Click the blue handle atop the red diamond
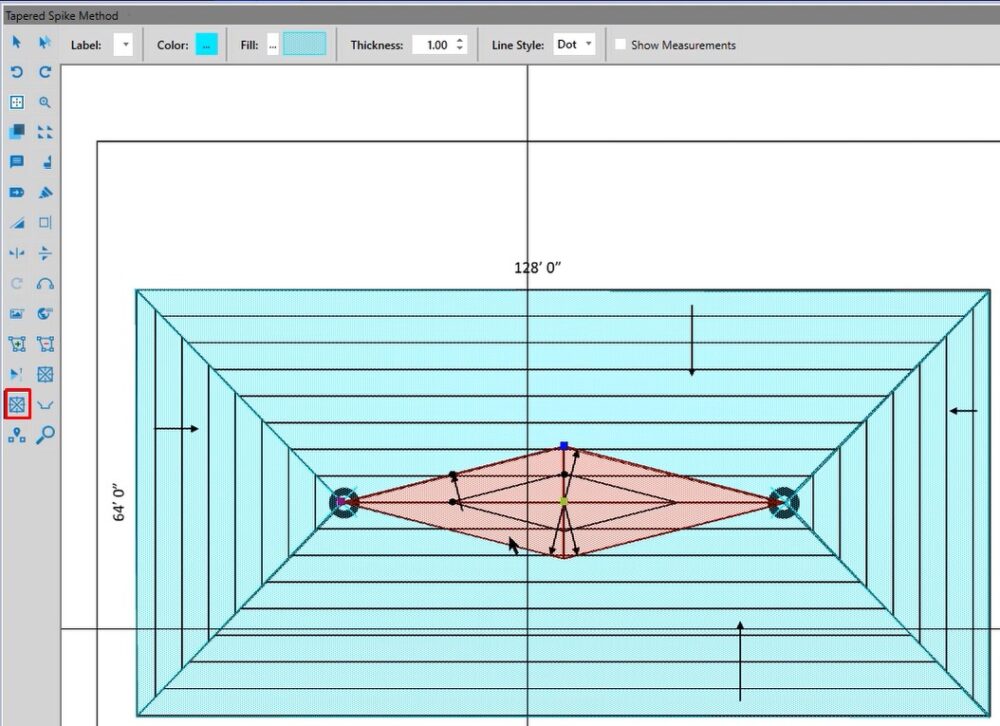The height and width of the screenshot is (726, 1000). (564, 445)
